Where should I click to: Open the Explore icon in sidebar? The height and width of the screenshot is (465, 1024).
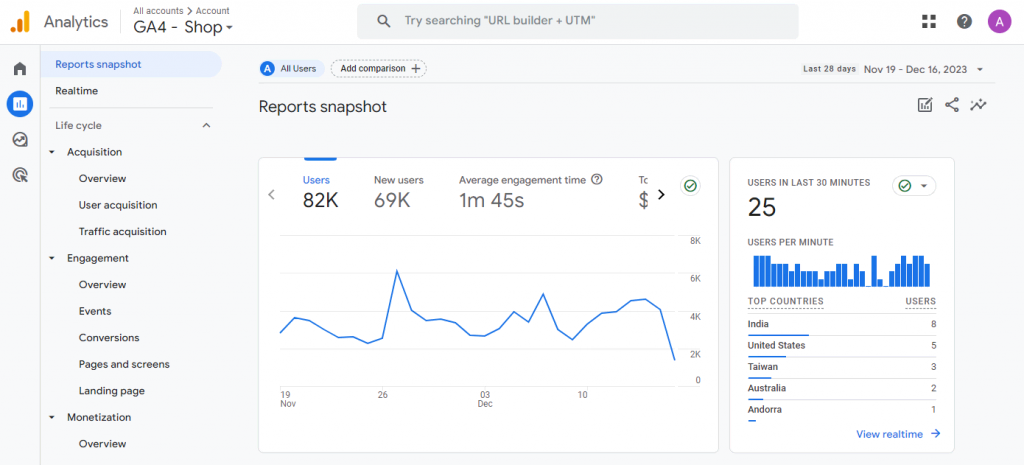pos(19,139)
